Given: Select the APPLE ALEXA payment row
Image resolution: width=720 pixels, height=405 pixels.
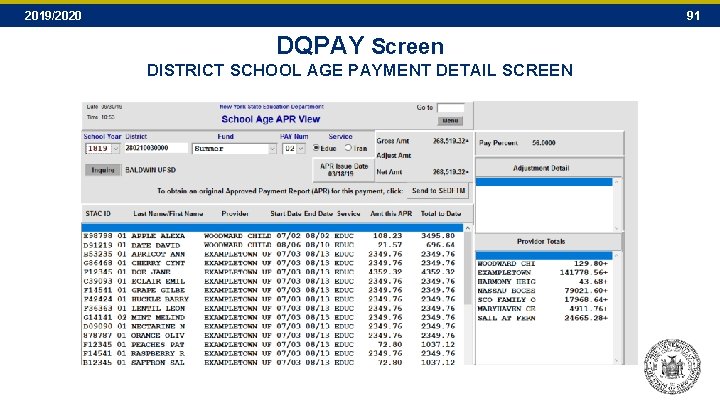Looking at the screenshot, I should point(270,236).
